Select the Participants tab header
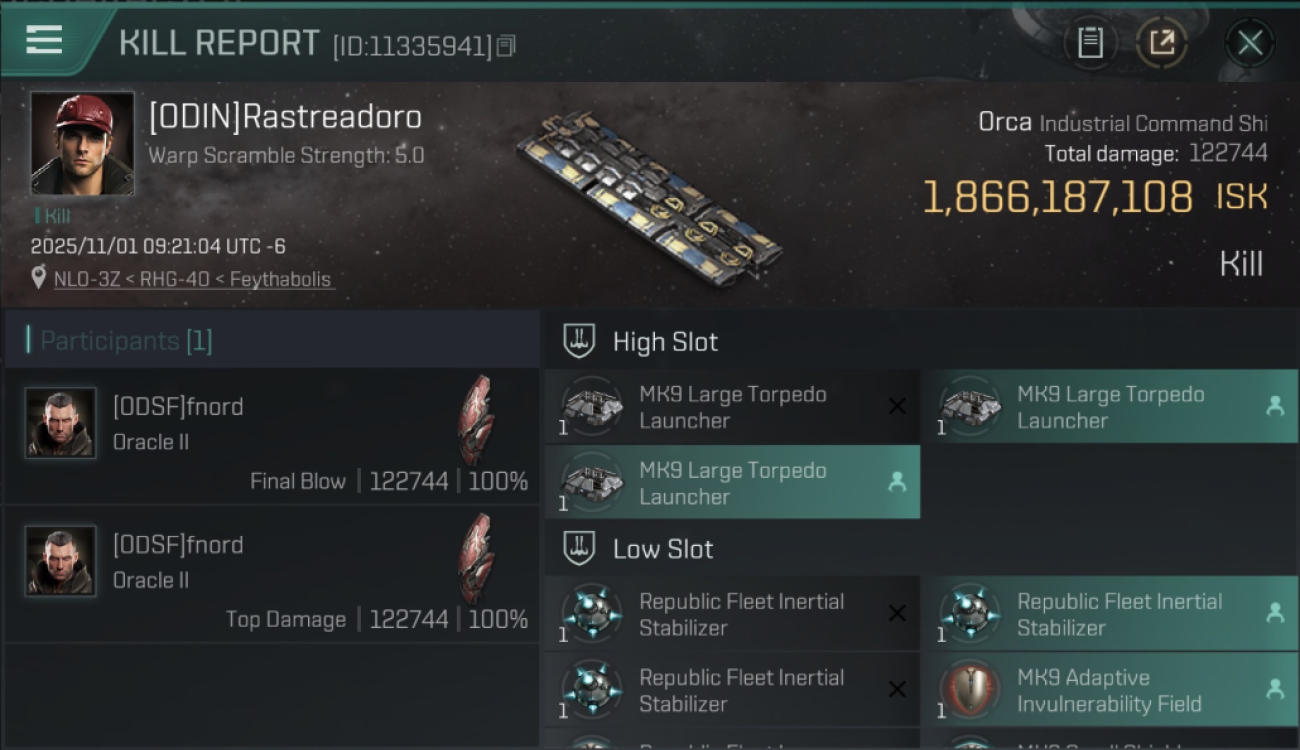The height and width of the screenshot is (750, 1300). tap(126, 341)
